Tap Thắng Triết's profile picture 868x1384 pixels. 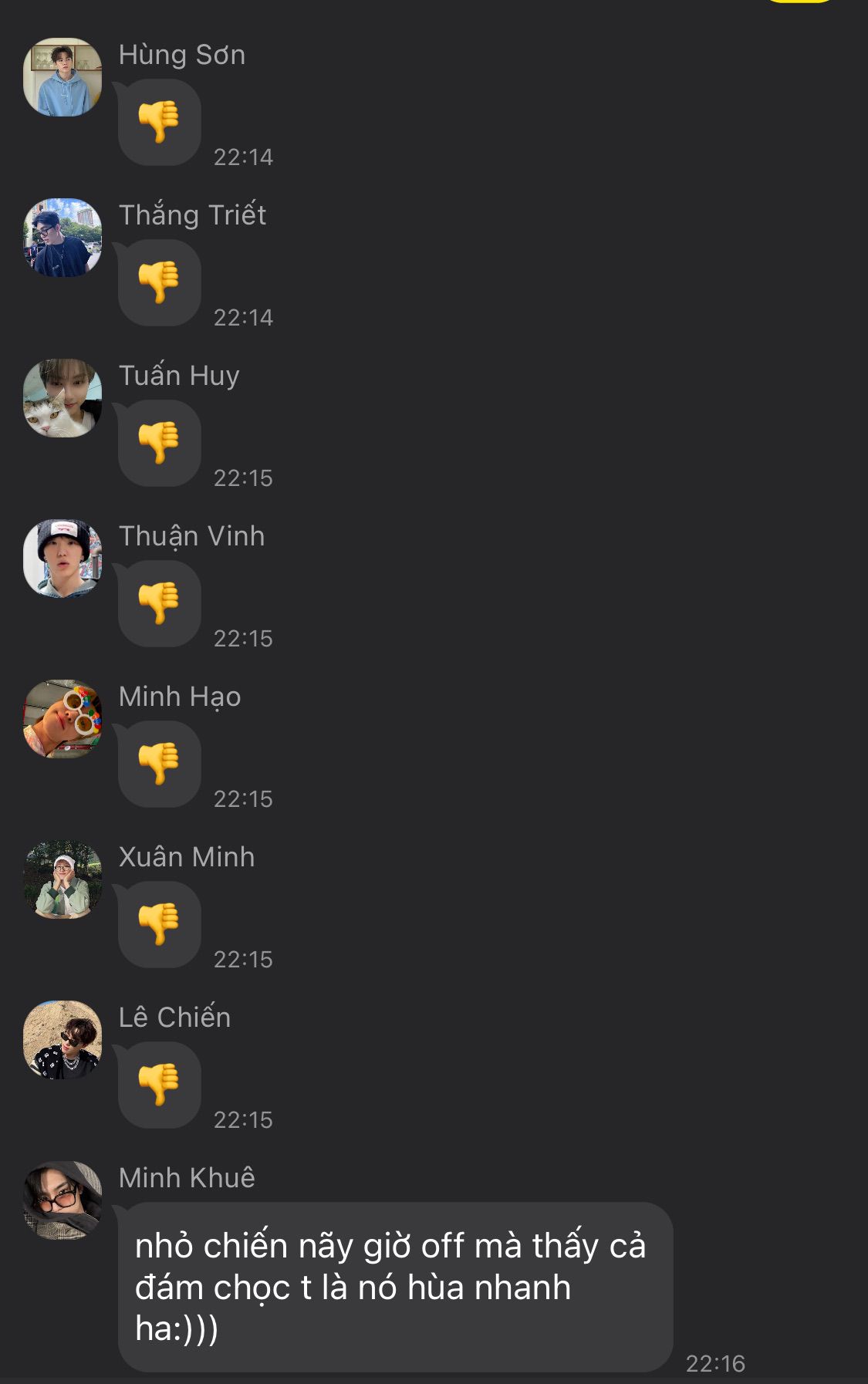click(62, 238)
